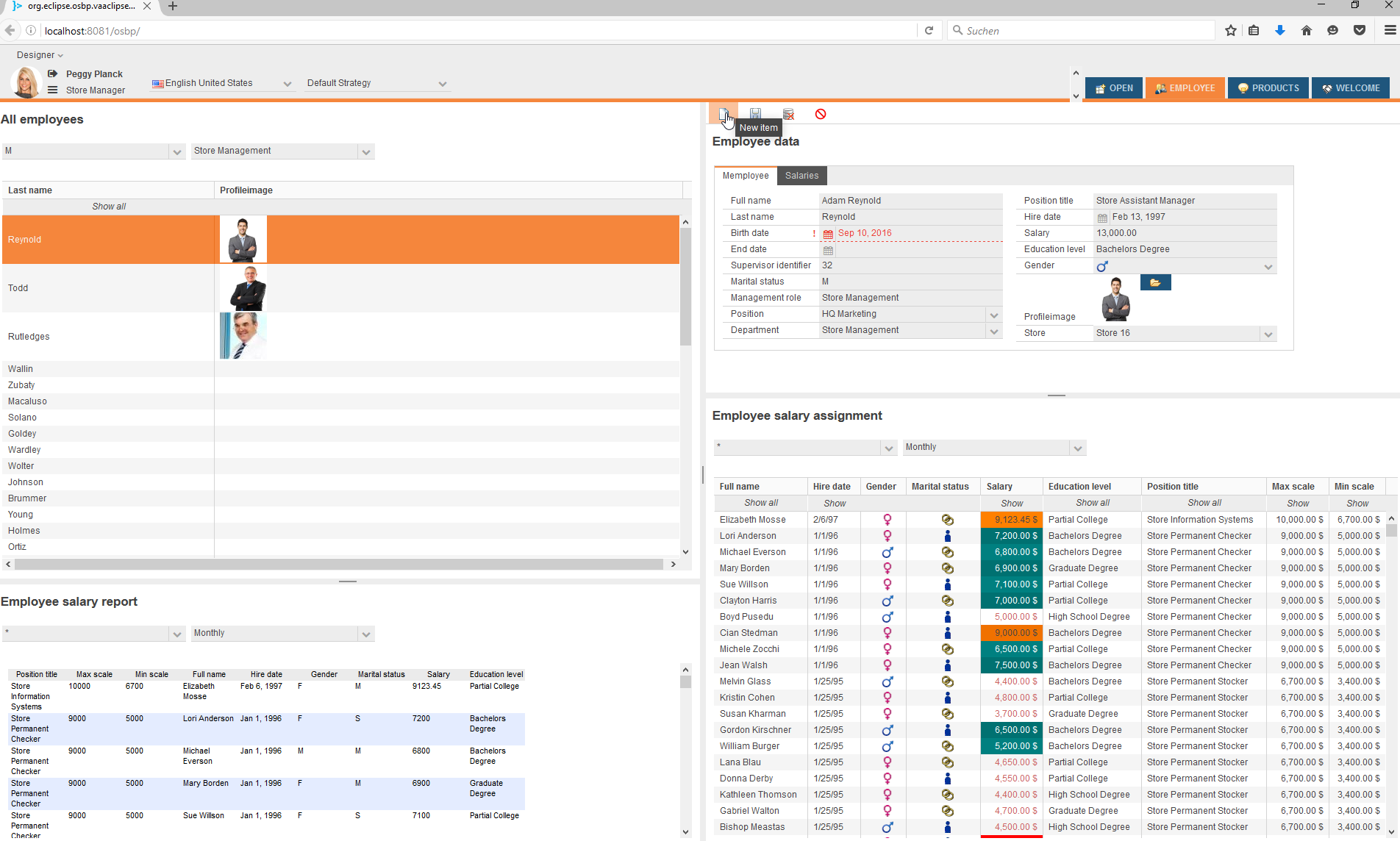Expand the Position HQ Marketing dropdown
The height and width of the screenshot is (841, 1400).
pyautogui.click(x=994, y=315)
